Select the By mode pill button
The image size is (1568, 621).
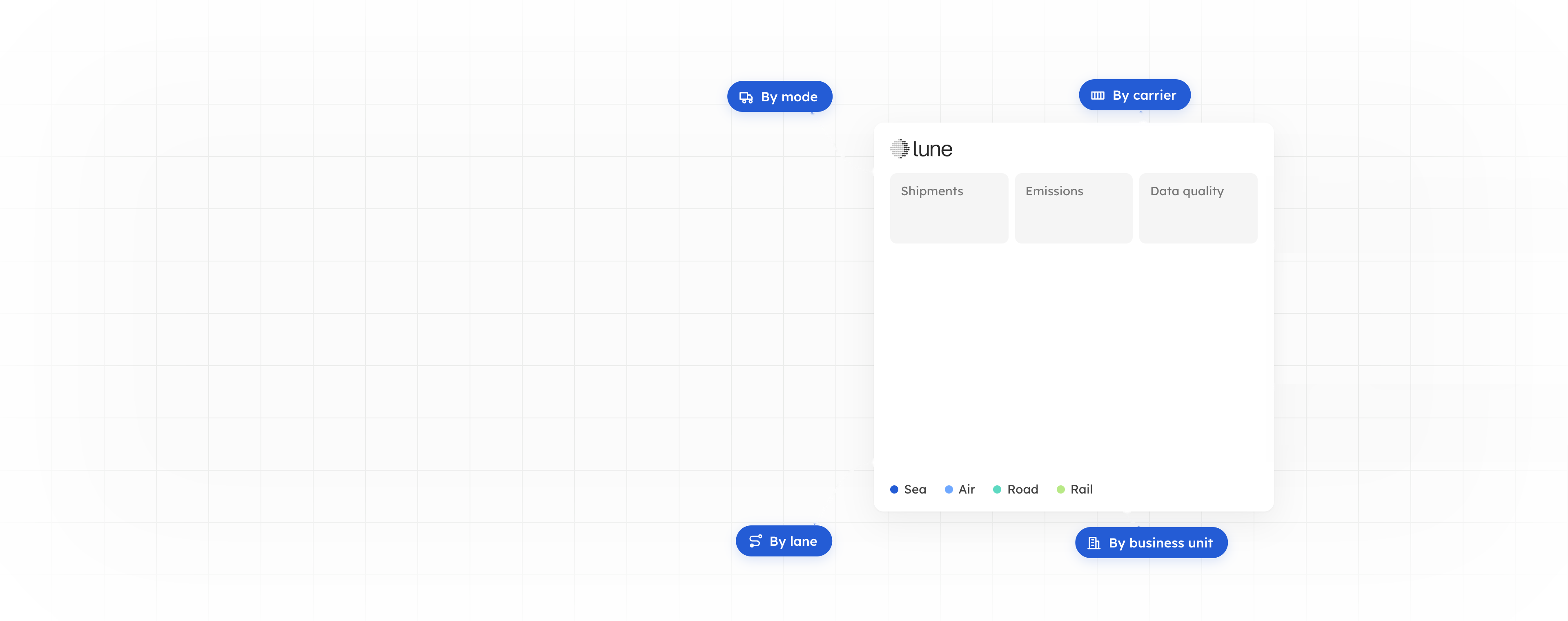(x=780, y=97)
